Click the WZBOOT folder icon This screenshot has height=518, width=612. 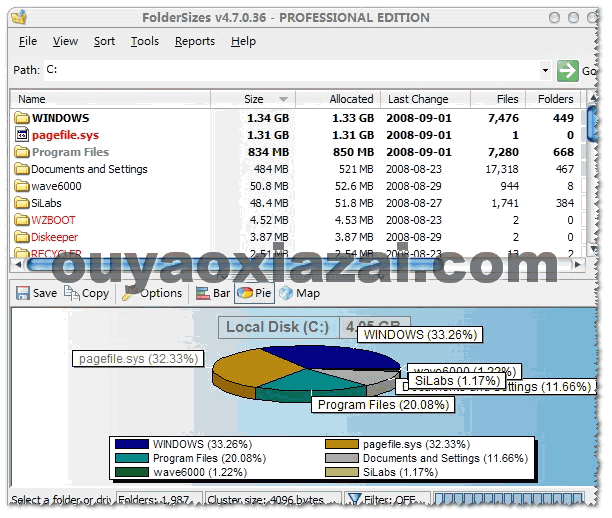[x=22, y=220]
